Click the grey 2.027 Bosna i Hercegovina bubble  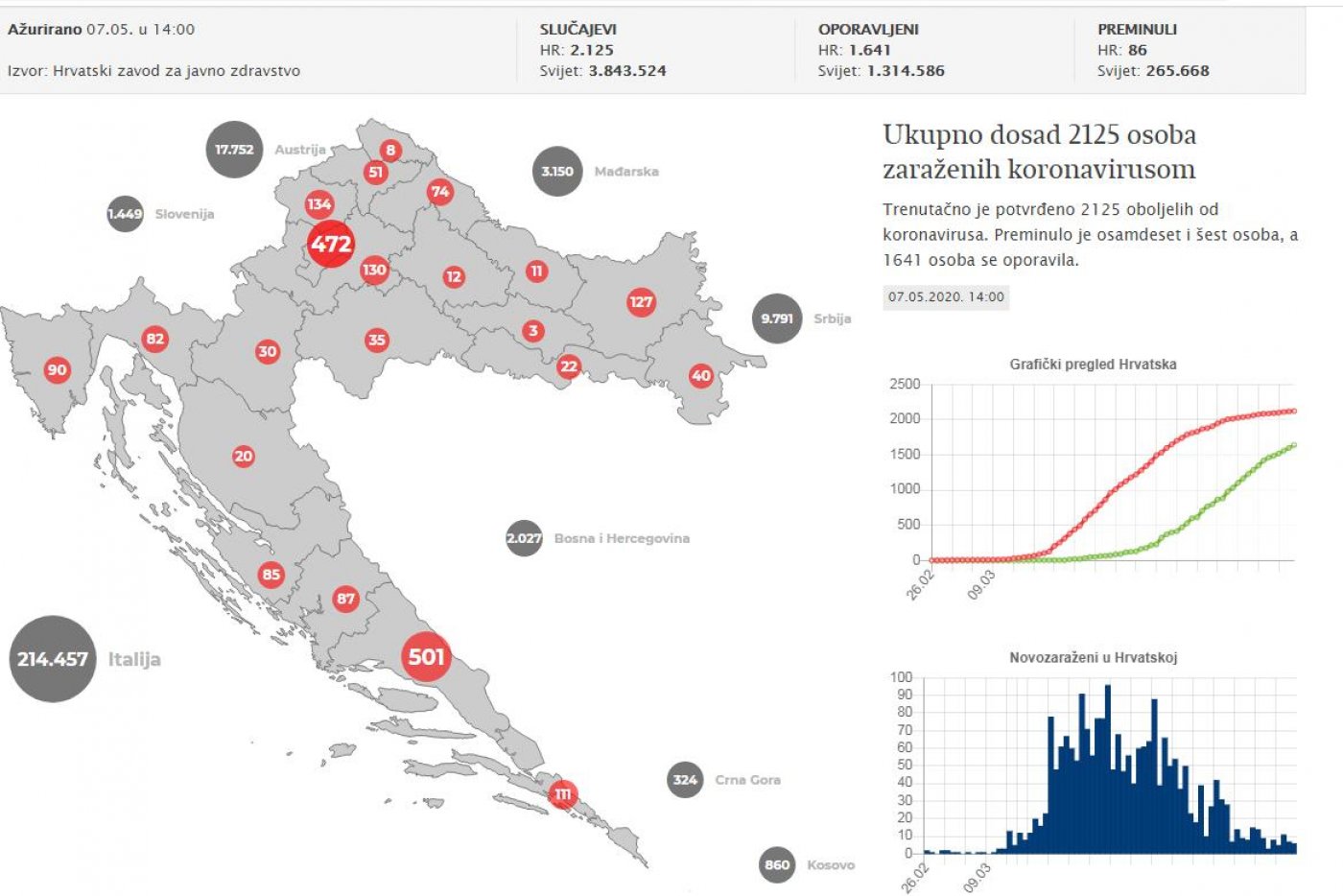coord(524,538)
